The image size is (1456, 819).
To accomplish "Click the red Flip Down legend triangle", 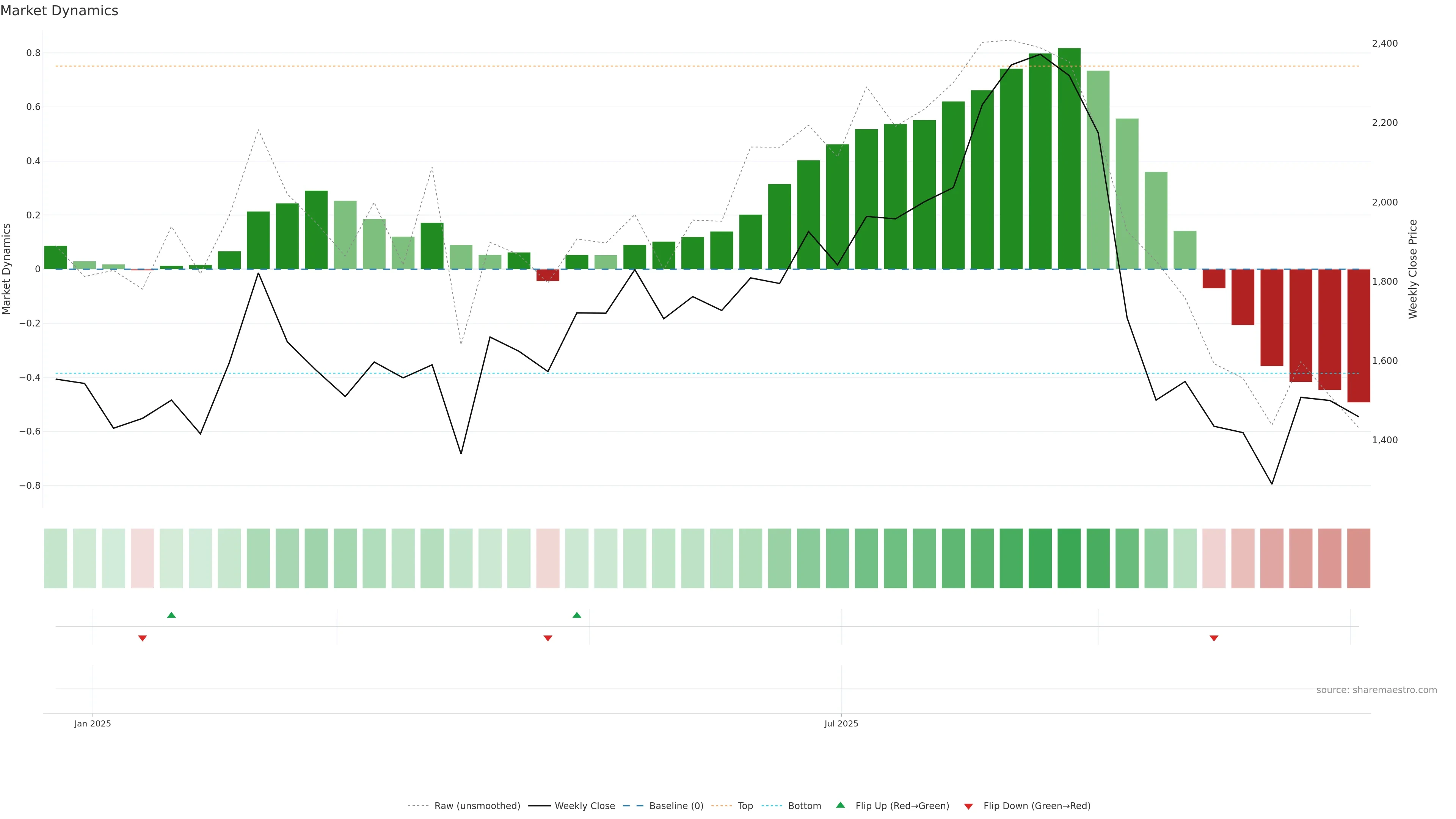I will (968, 806).
